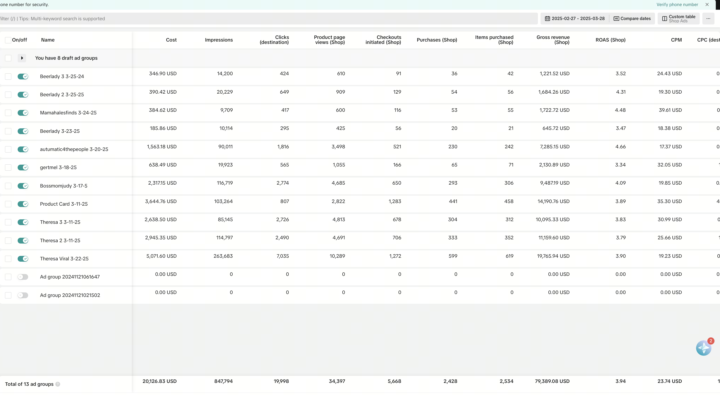Sort by ROAS (Shop) column header
Image resolution: width=720 pixels, height=395 pixels.
[x=610, y=40]
